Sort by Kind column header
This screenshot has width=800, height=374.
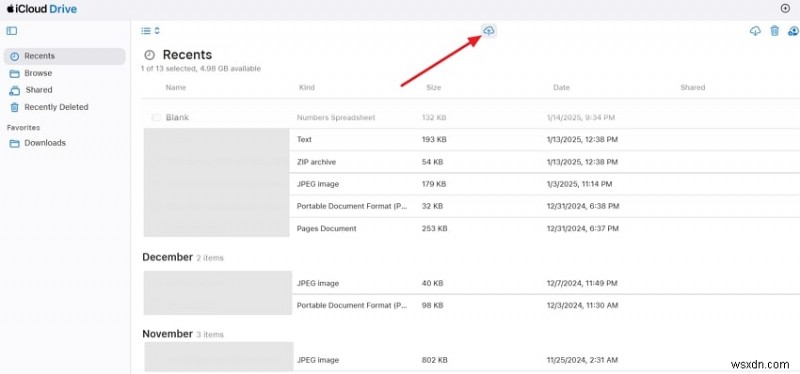click(307, 87)
